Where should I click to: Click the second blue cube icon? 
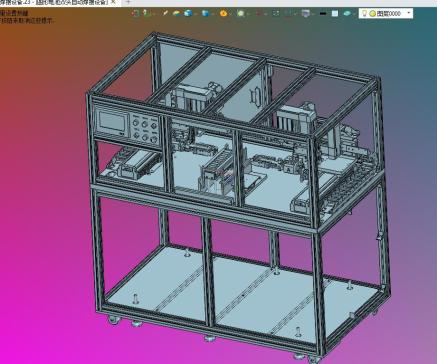tap(206, 13)
